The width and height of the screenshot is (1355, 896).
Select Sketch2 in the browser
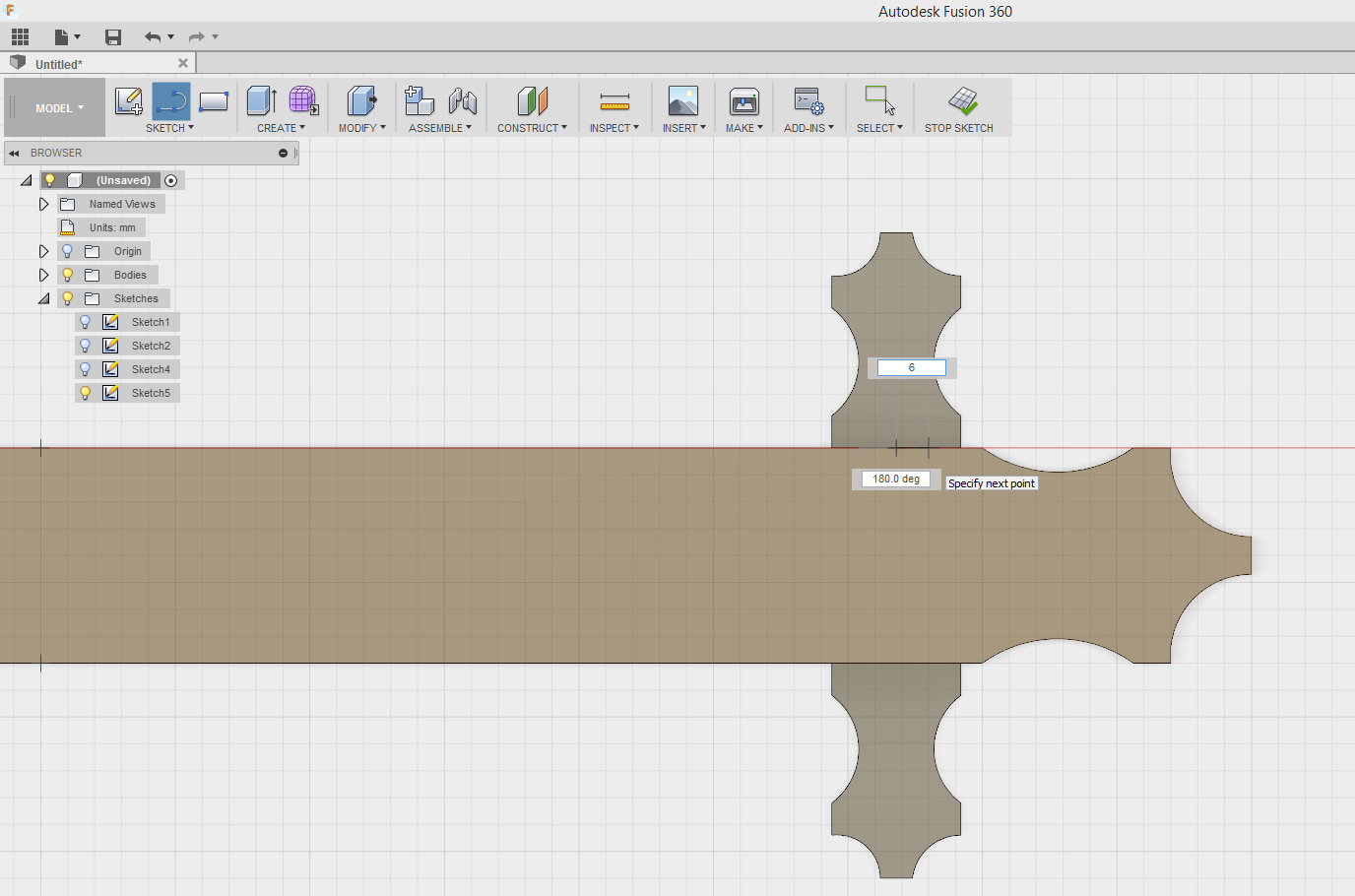[x=151, y=346]
